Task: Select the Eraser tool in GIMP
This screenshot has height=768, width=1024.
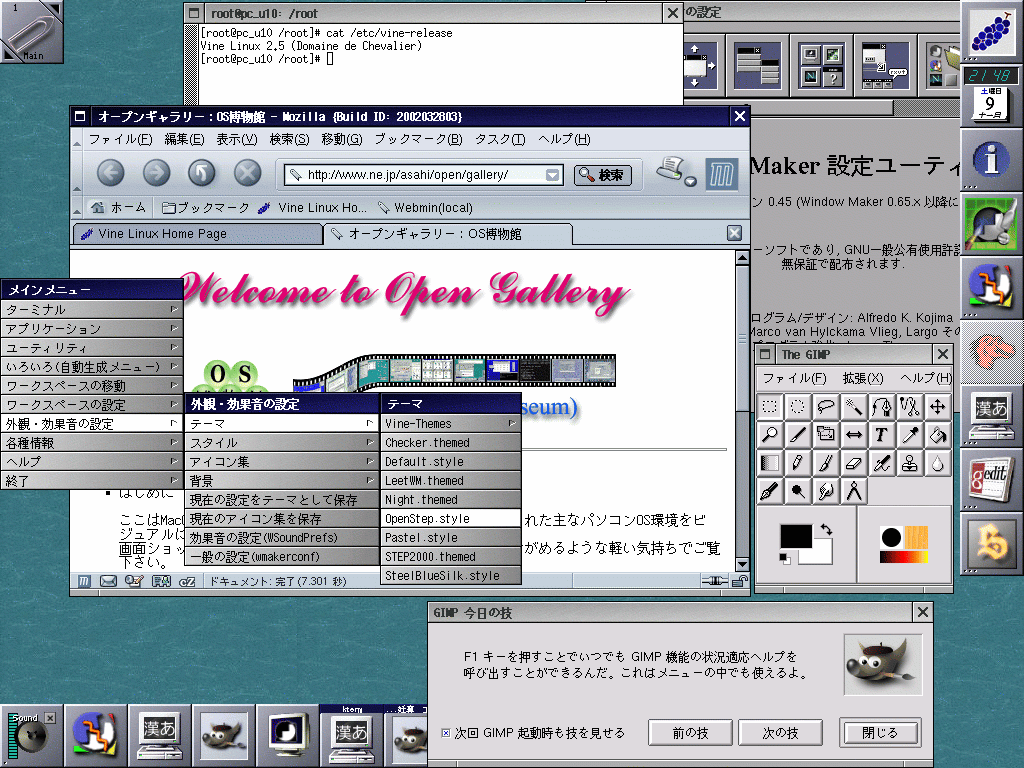Action: click(854, 463)
